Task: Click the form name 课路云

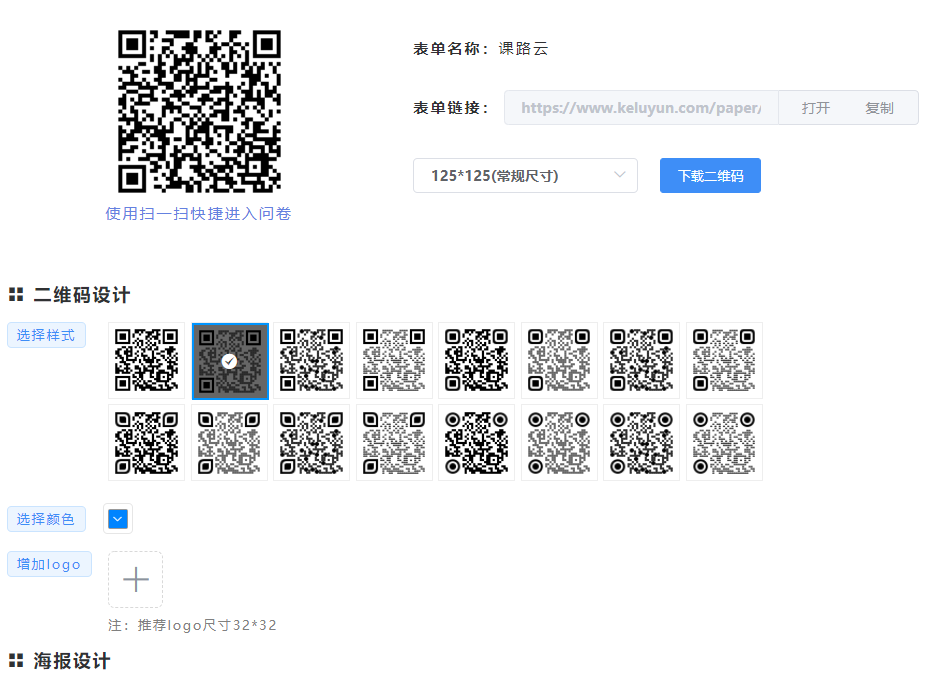Action: (523, 49)
